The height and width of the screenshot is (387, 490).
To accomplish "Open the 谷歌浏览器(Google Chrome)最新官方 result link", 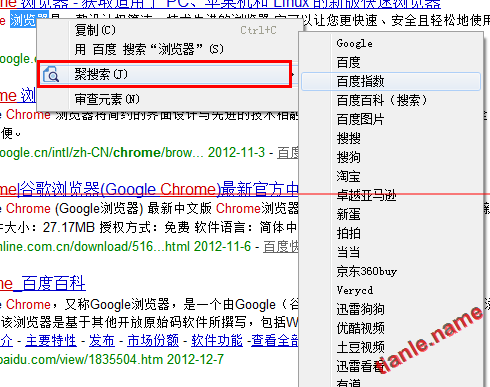I will click(x=149, y=189).
